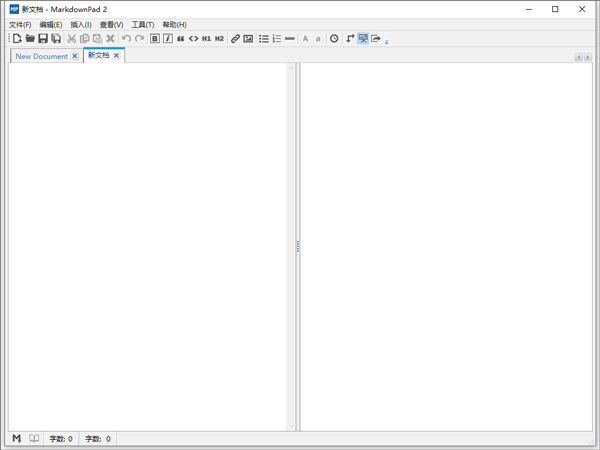Screen dimensions: 600x450
Task: Save the document with the floppy icon
Action: 43,39
